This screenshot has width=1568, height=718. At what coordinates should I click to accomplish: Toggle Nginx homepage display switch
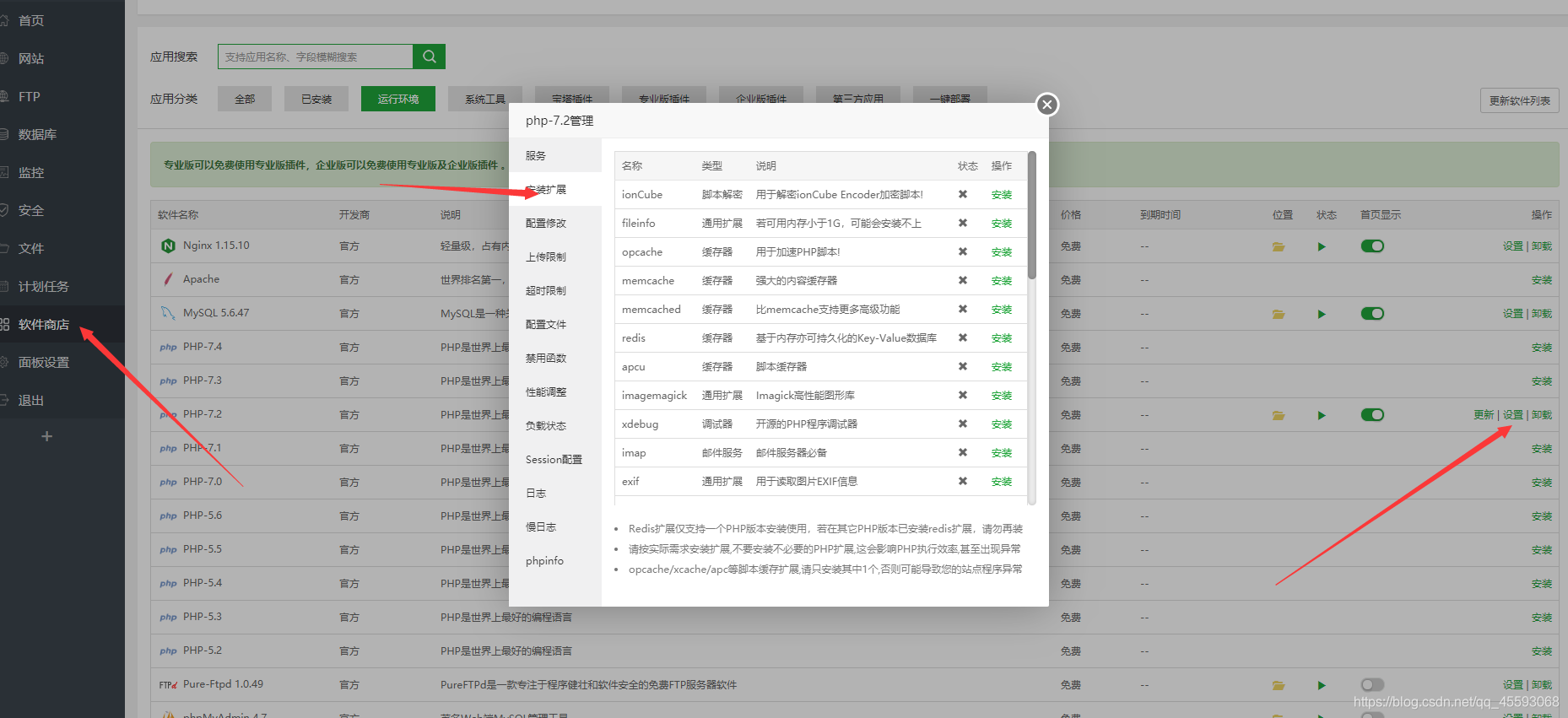pos(1372,246)
